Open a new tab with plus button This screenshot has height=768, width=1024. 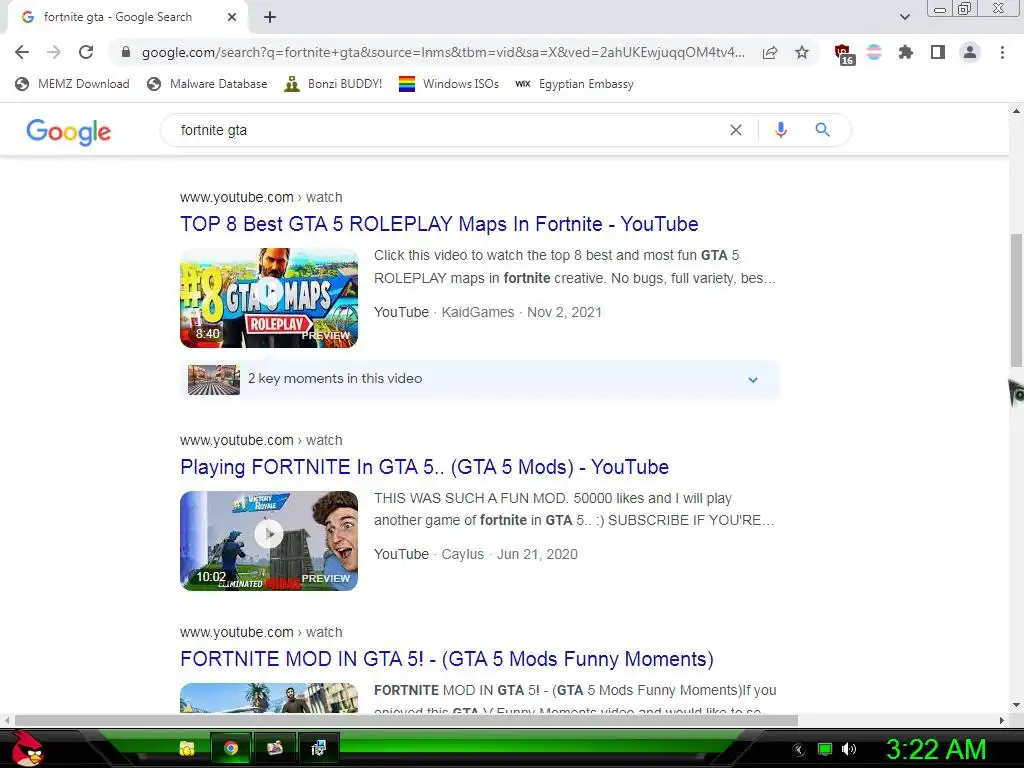[x=270, y=17]
